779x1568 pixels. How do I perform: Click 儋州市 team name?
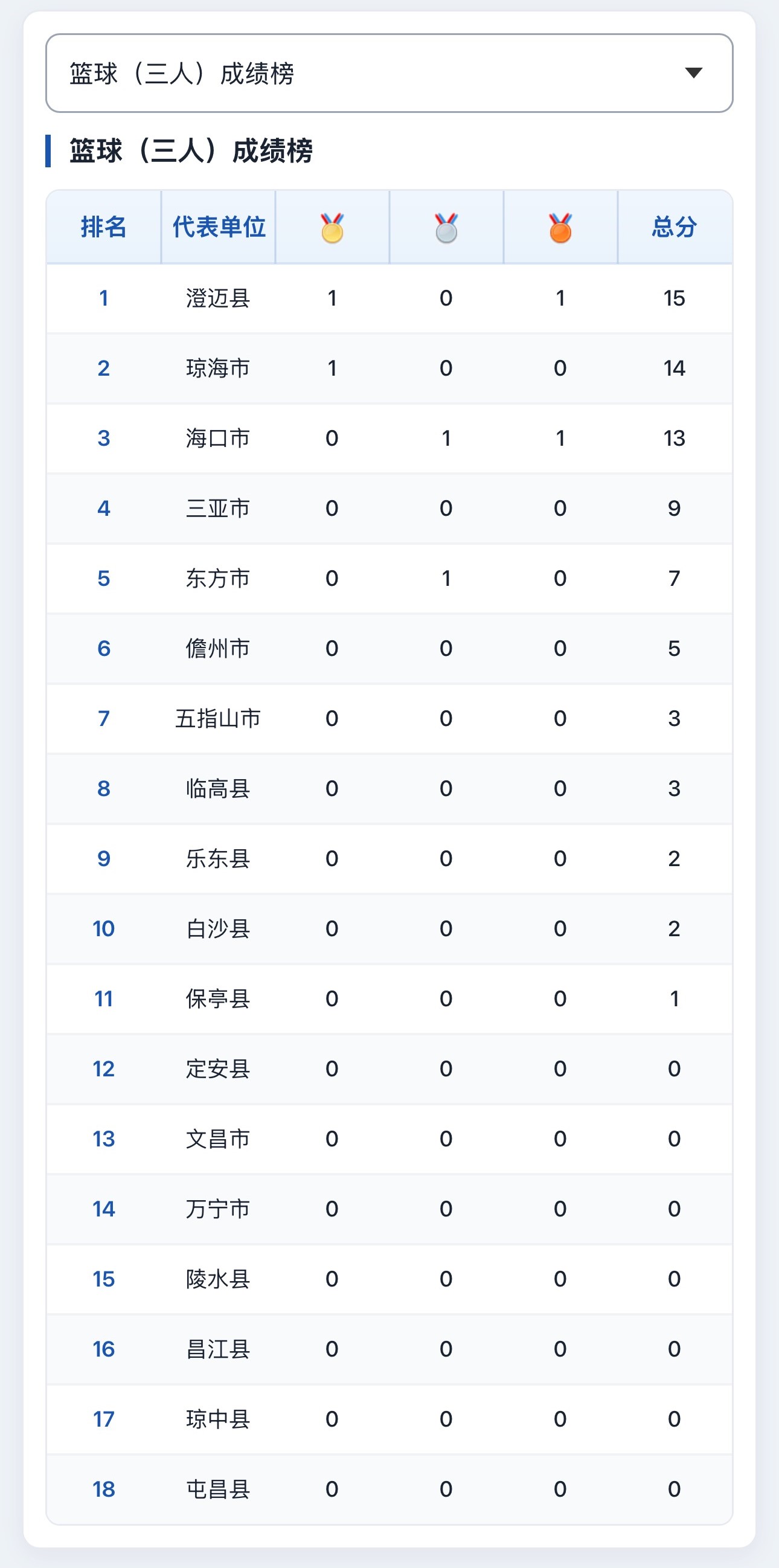point(218,648)
